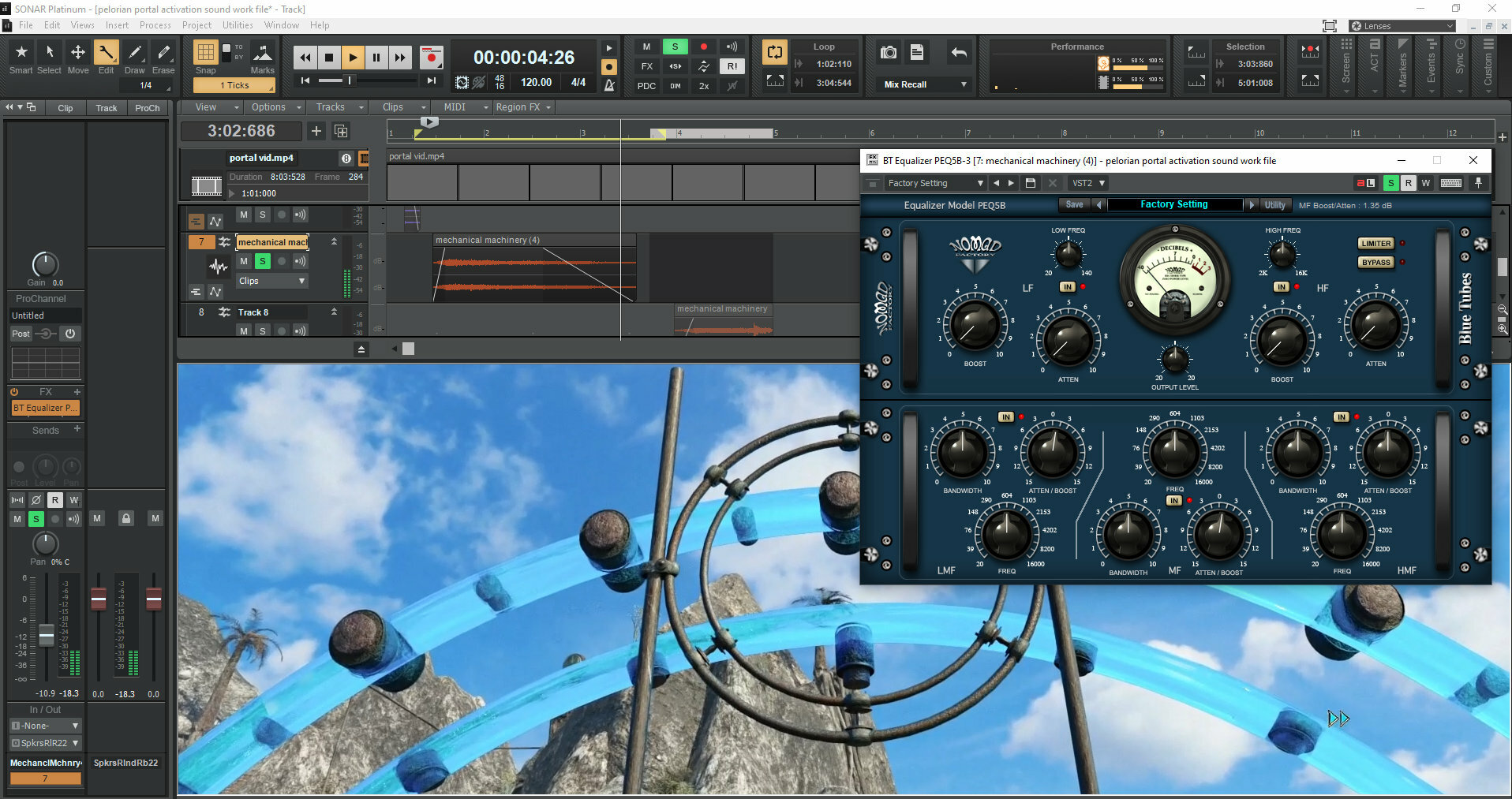
Task: Click the R! reset button in Mix module
Action: pos(732,66)
